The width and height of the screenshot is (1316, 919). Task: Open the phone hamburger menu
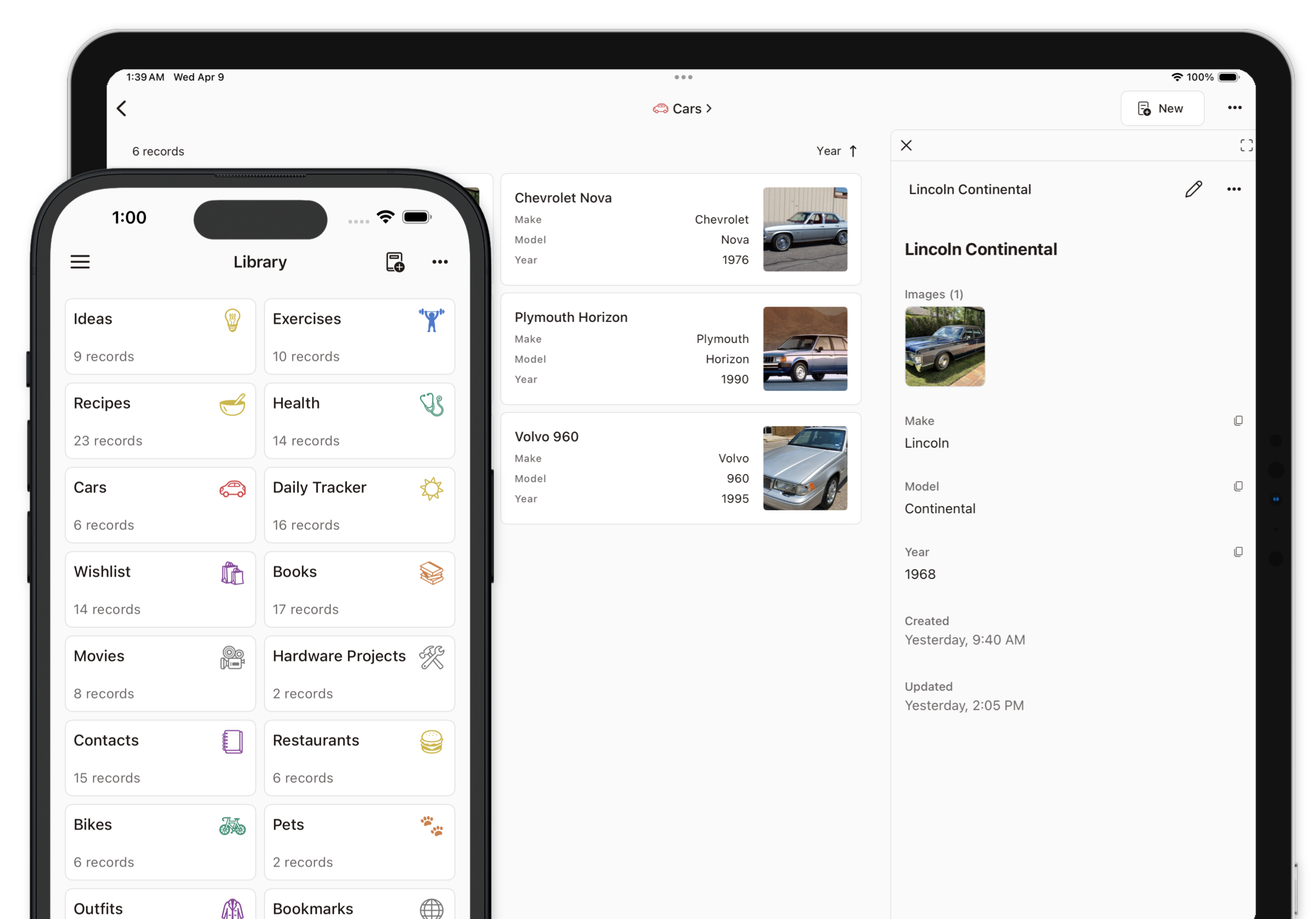80,262
